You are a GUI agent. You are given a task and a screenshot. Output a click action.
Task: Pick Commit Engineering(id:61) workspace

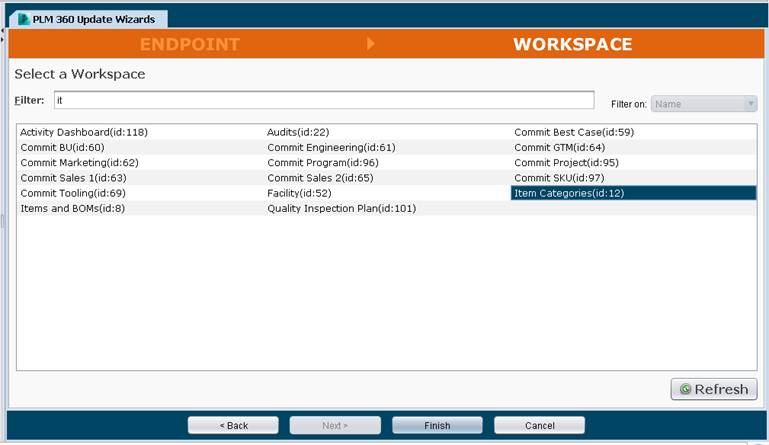[331, 147]
